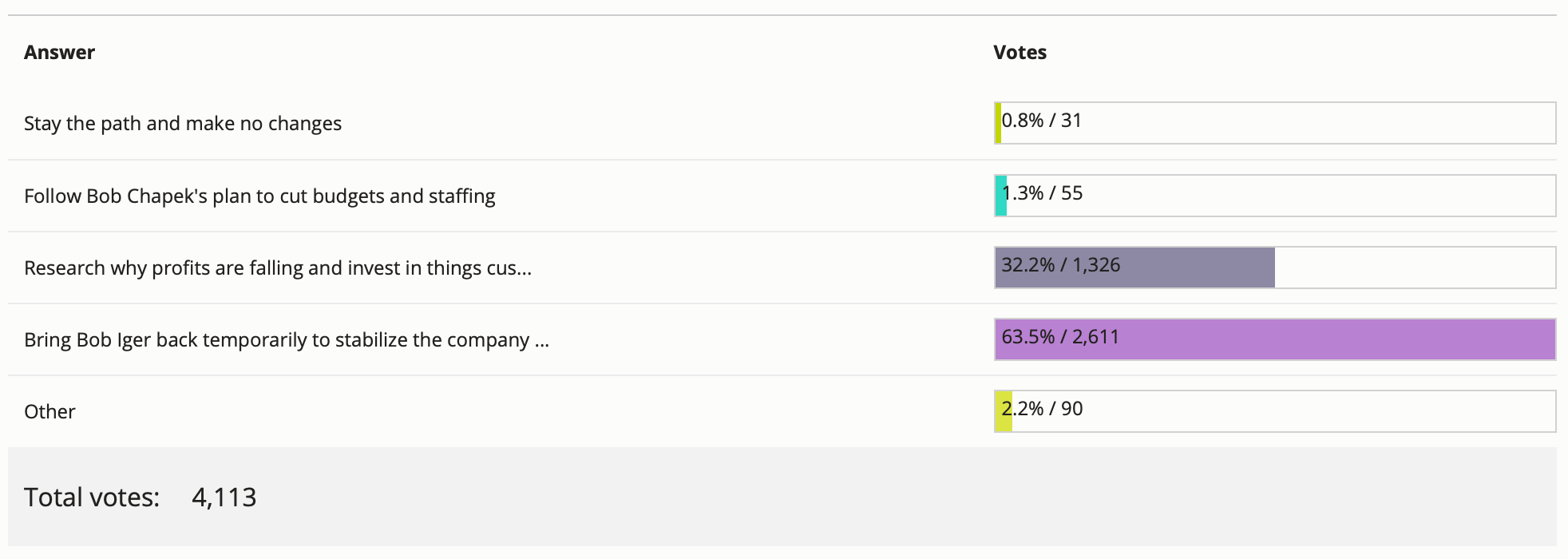Click the lime 0.8% bar segment

click(x=998, y=123)
